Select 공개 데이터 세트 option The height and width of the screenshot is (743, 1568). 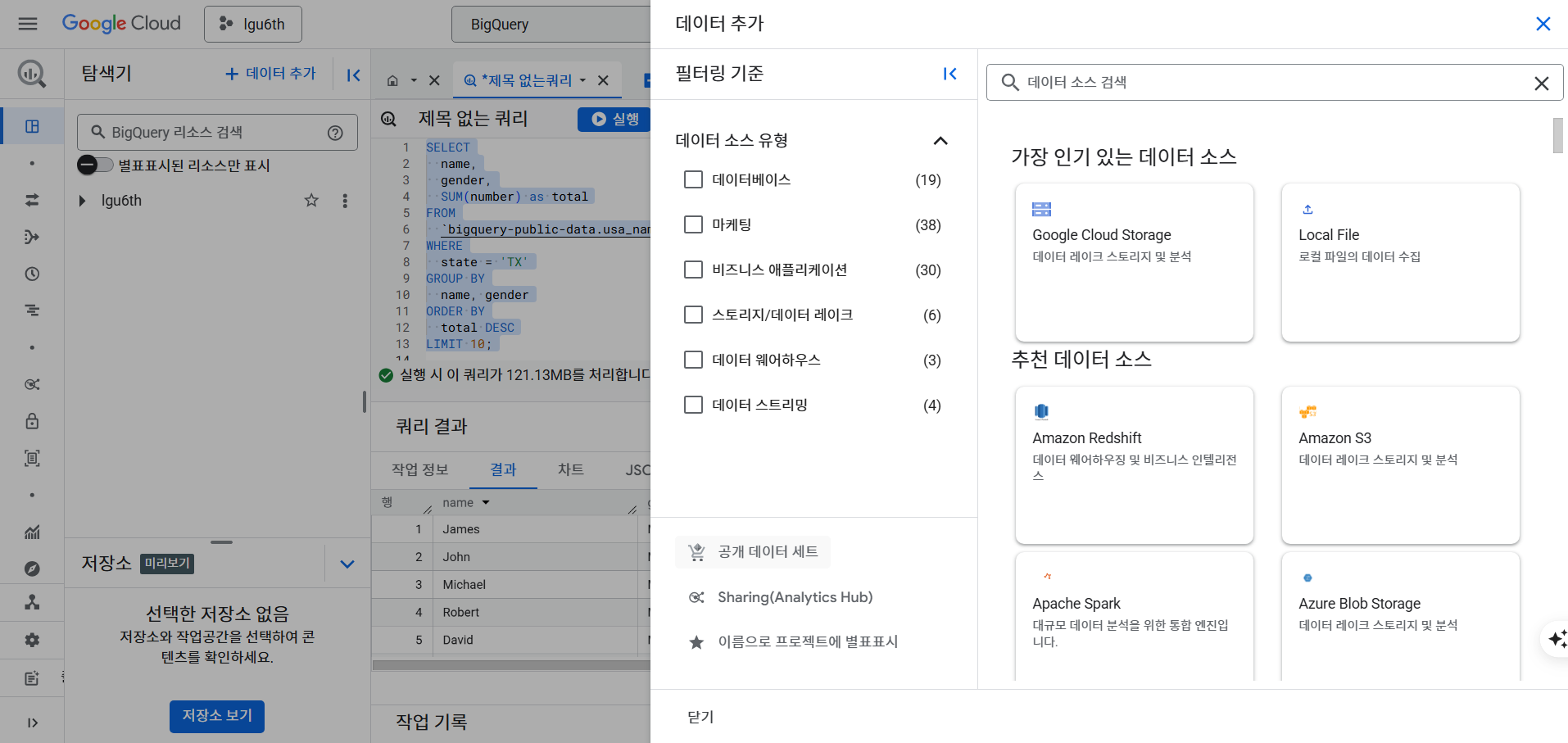753,552
